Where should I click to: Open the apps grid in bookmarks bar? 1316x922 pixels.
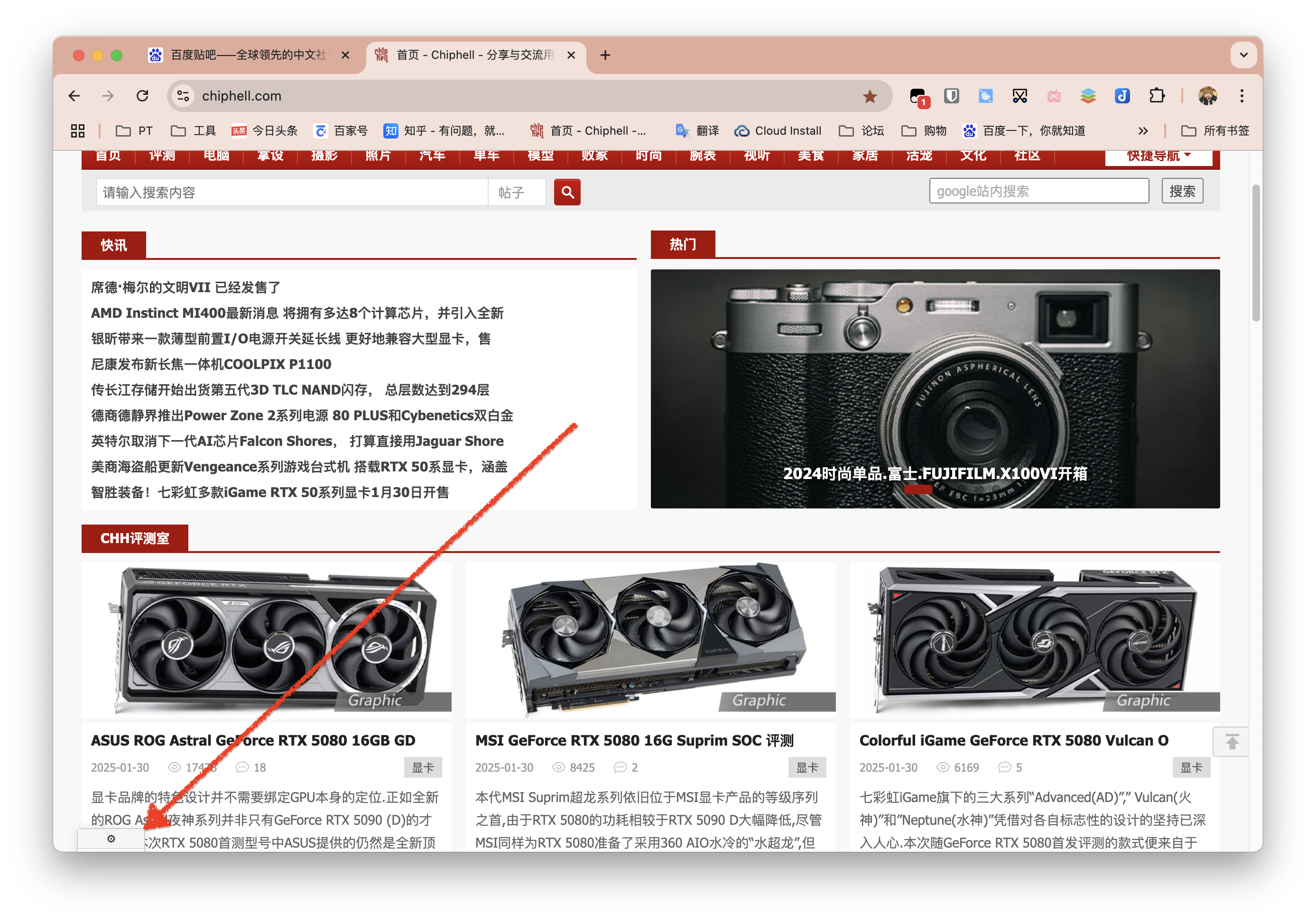tap(78, 130)
